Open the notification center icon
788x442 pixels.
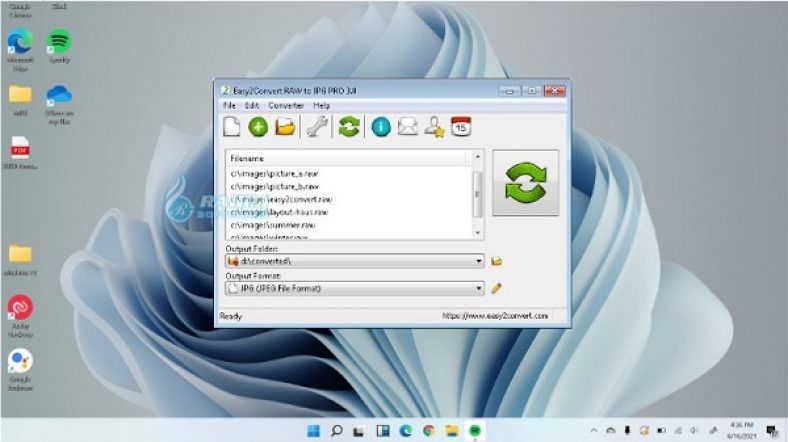(x=772, y=431)
